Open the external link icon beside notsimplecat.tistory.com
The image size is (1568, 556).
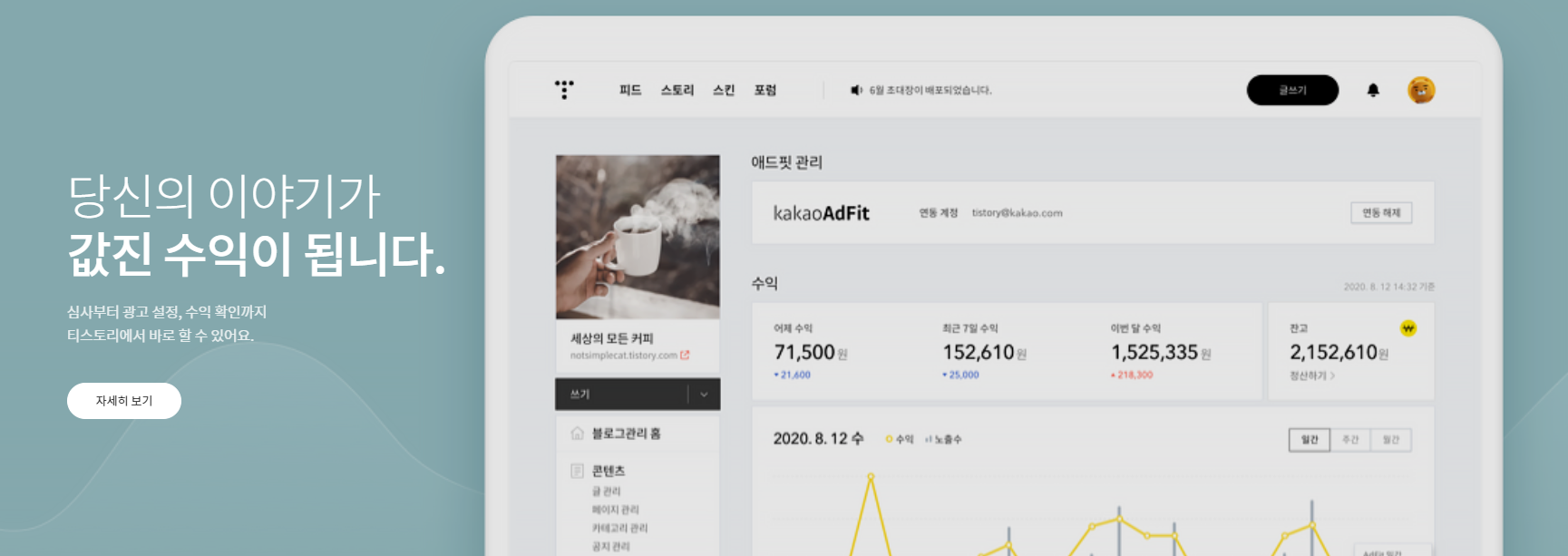[685, 356]
